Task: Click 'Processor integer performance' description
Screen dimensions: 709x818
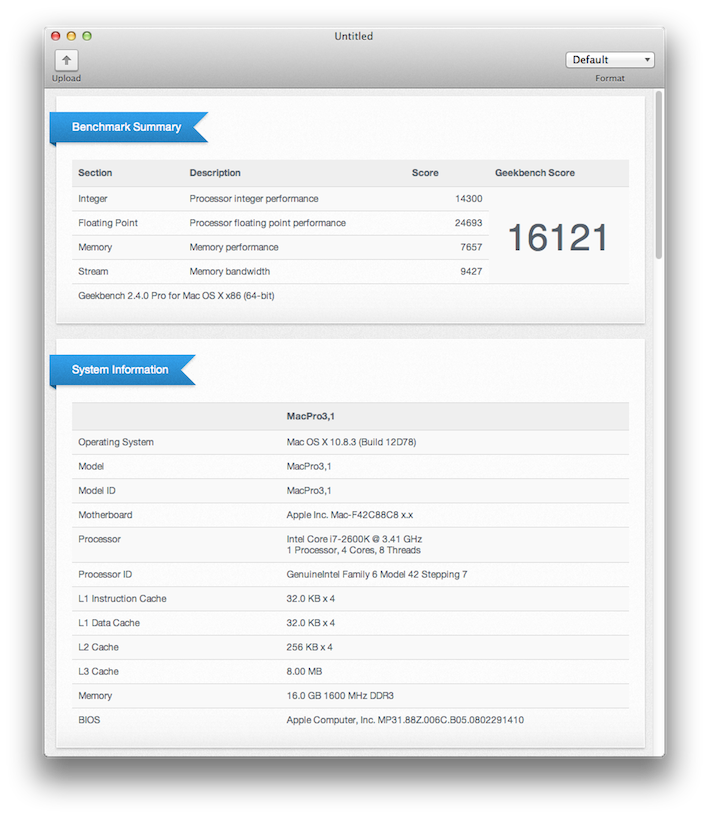Action: tap(254, 199)
